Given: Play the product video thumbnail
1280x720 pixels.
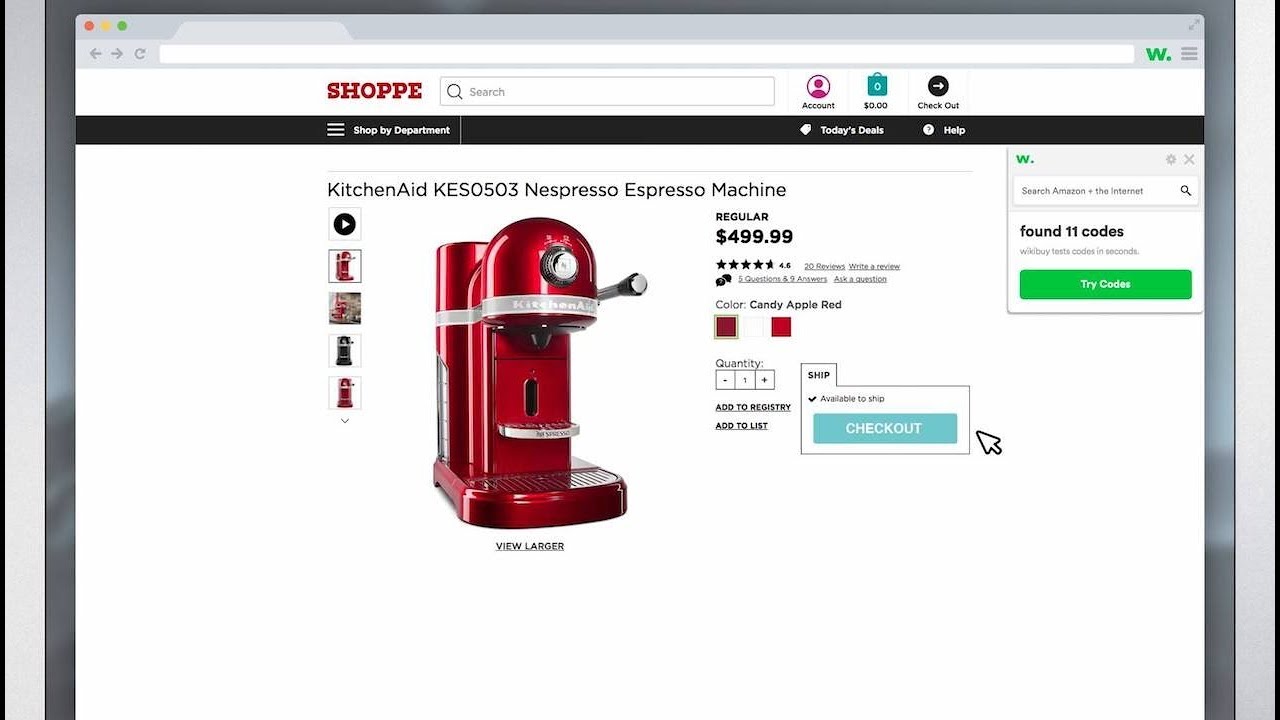Looking at the screenshot, I should coord(345,224).
